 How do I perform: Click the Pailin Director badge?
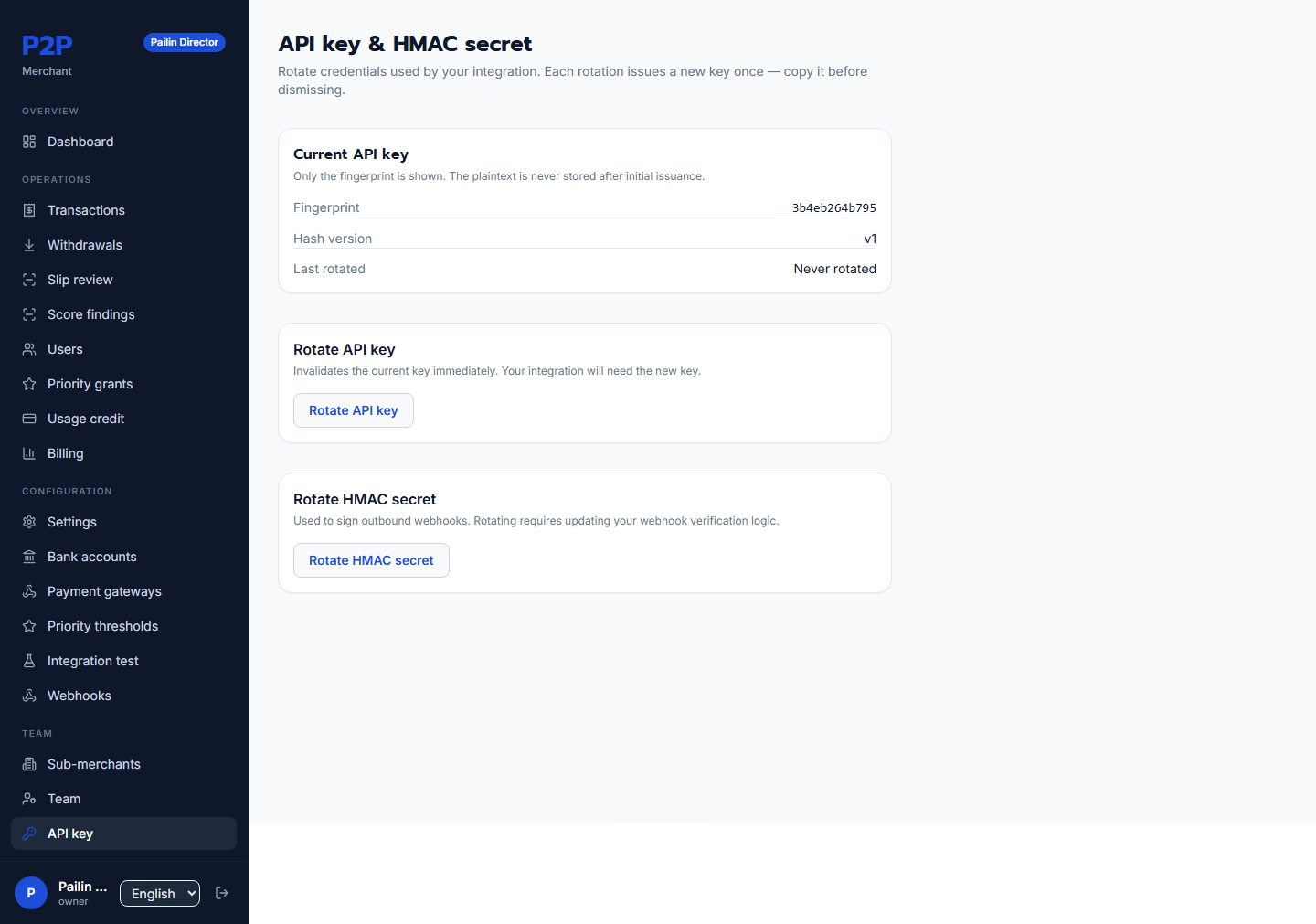pos(185,42)
